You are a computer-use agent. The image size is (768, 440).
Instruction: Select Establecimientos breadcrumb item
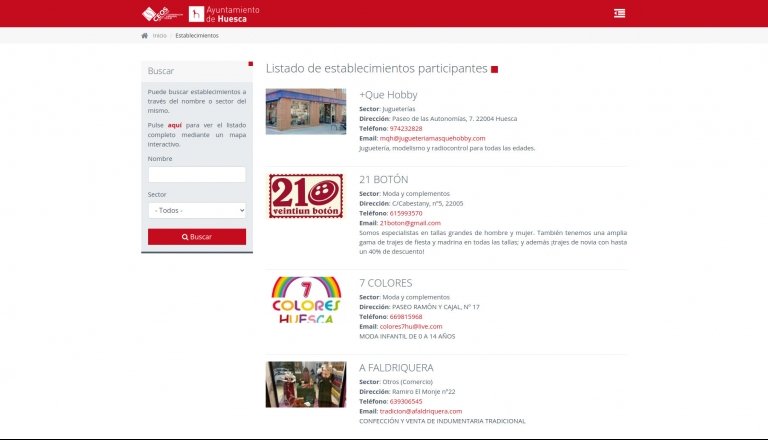(197, 35)
